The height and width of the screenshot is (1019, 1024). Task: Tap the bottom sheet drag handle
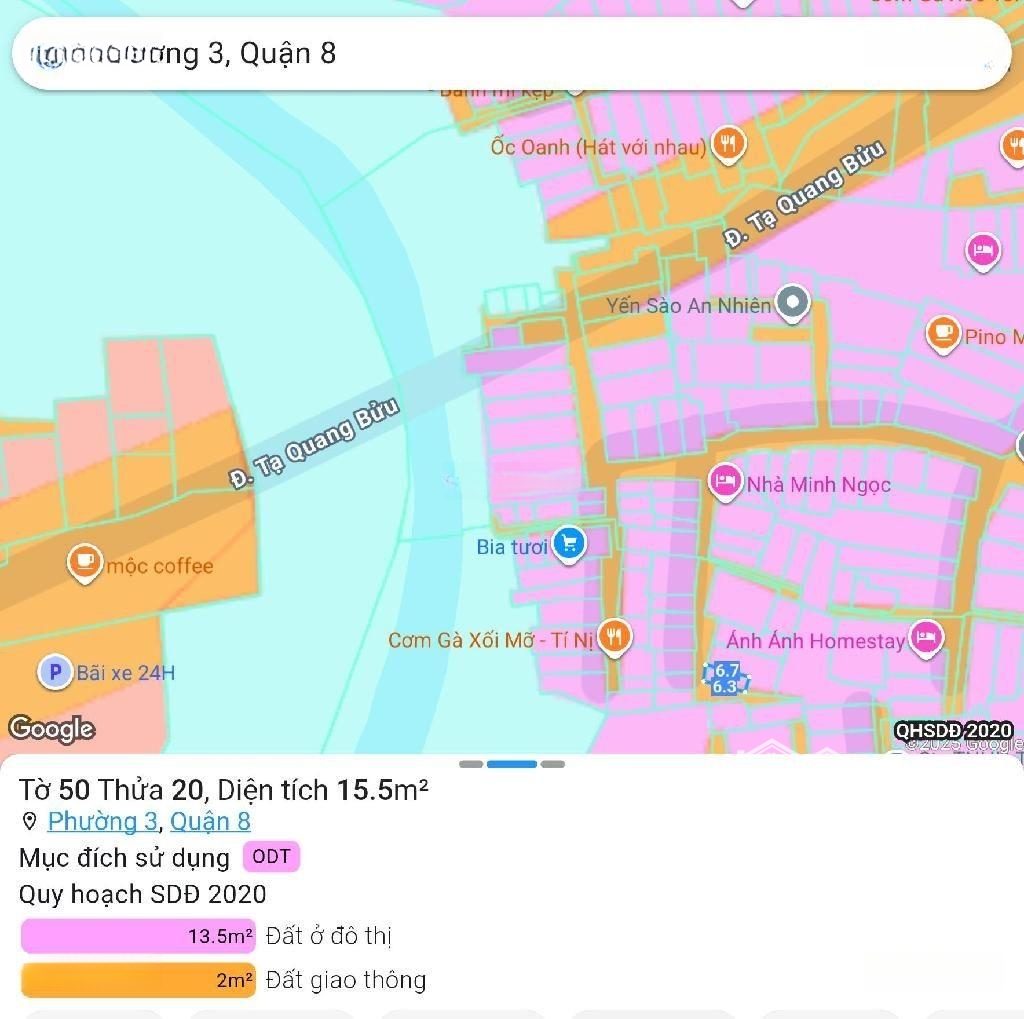coord(512,764)
